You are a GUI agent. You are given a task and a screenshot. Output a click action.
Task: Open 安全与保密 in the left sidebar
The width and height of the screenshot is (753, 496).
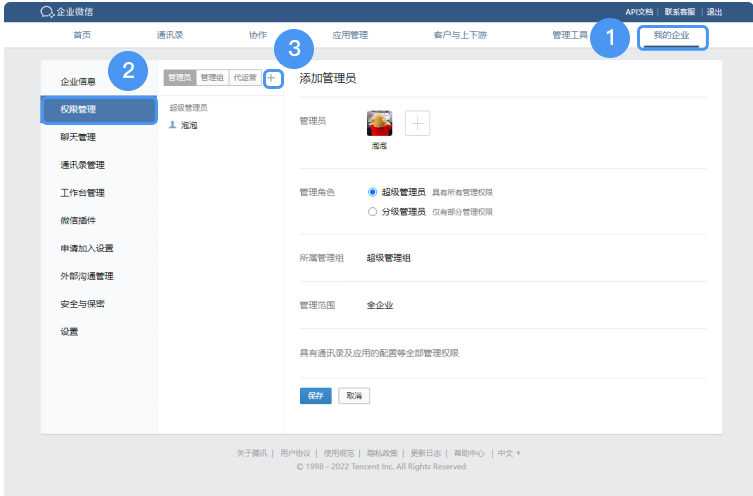tap(82, 304)
